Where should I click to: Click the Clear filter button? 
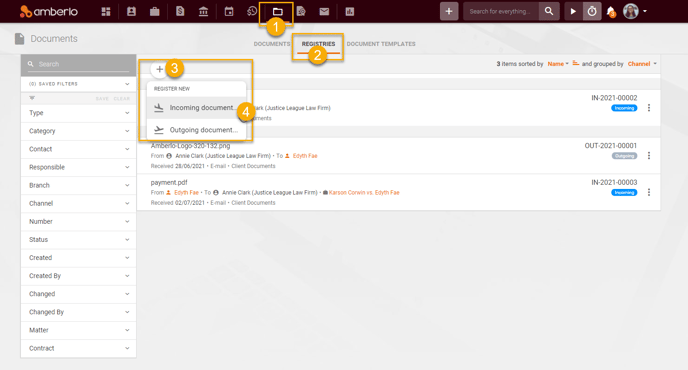tap(122, 99)
